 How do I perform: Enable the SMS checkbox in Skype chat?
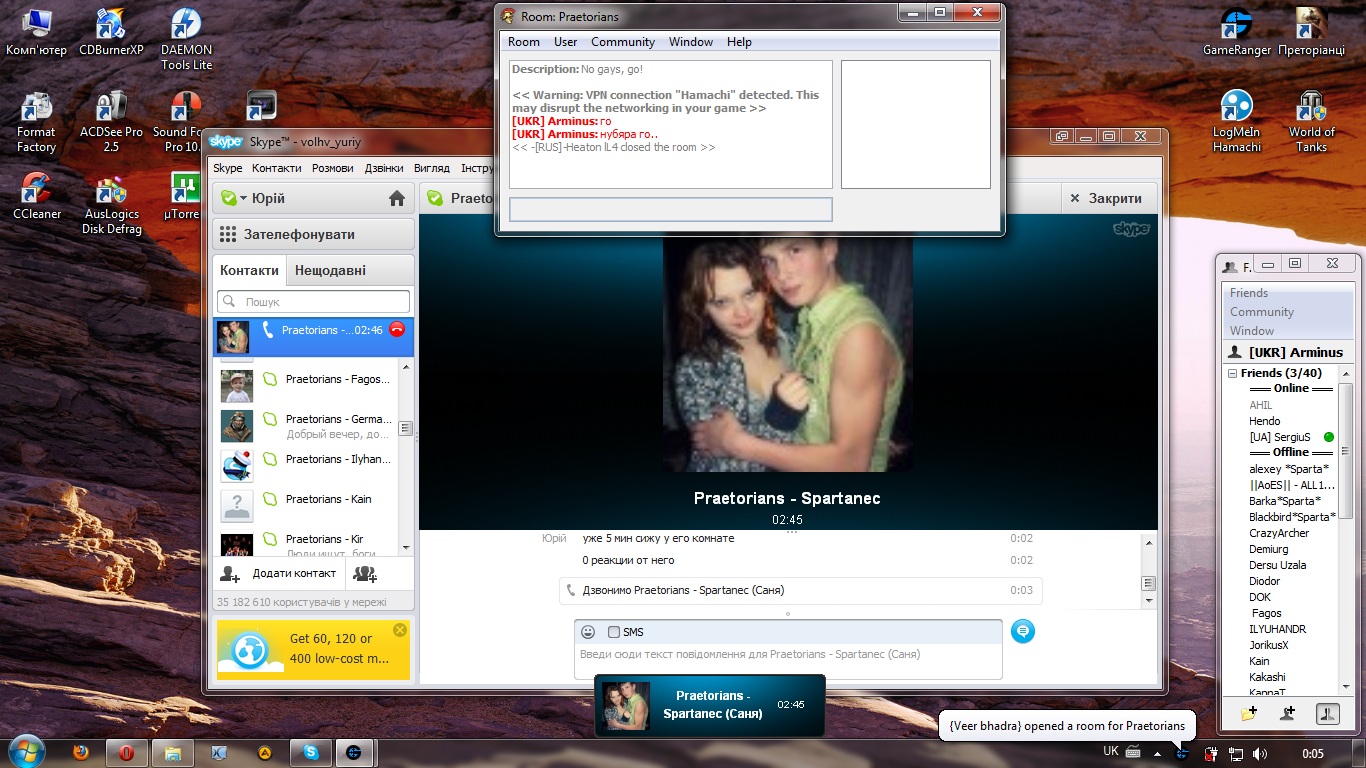click(x=614, y=632)
